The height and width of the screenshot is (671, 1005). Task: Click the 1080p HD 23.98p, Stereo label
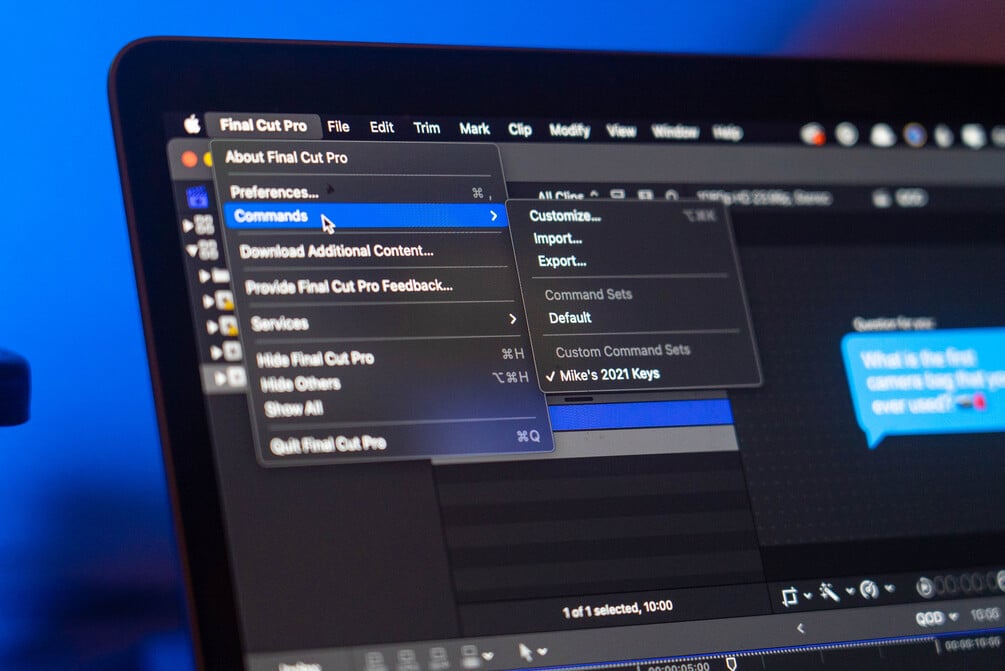[763, 197]
